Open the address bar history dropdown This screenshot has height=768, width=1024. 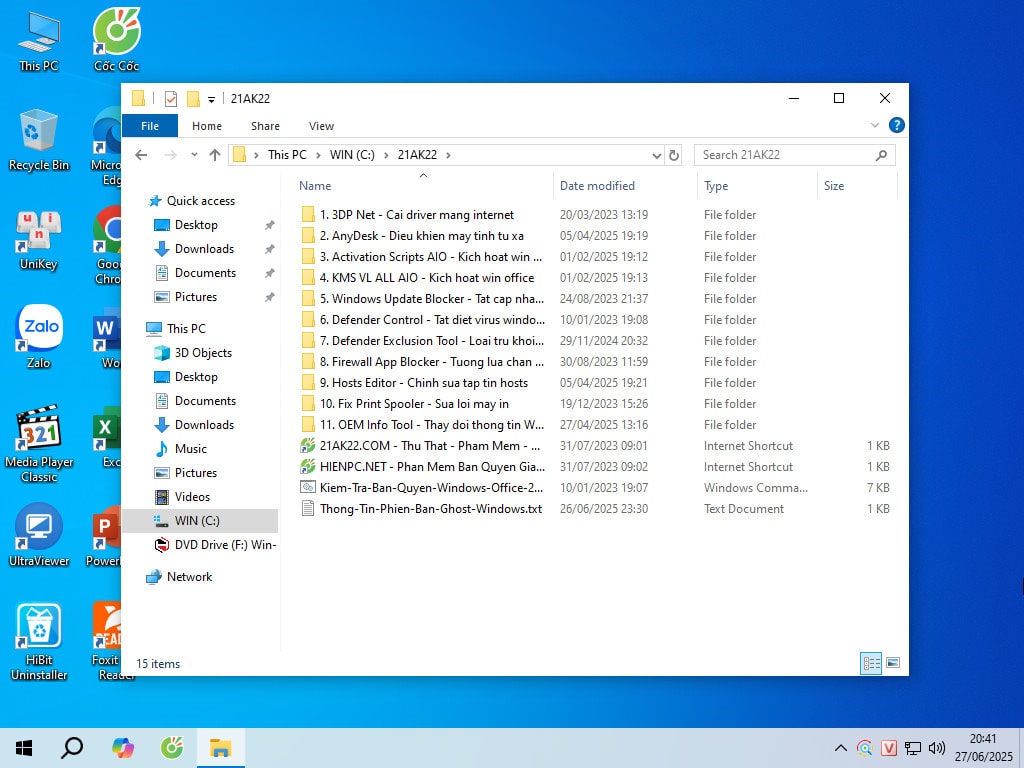[x=656, y=155]
